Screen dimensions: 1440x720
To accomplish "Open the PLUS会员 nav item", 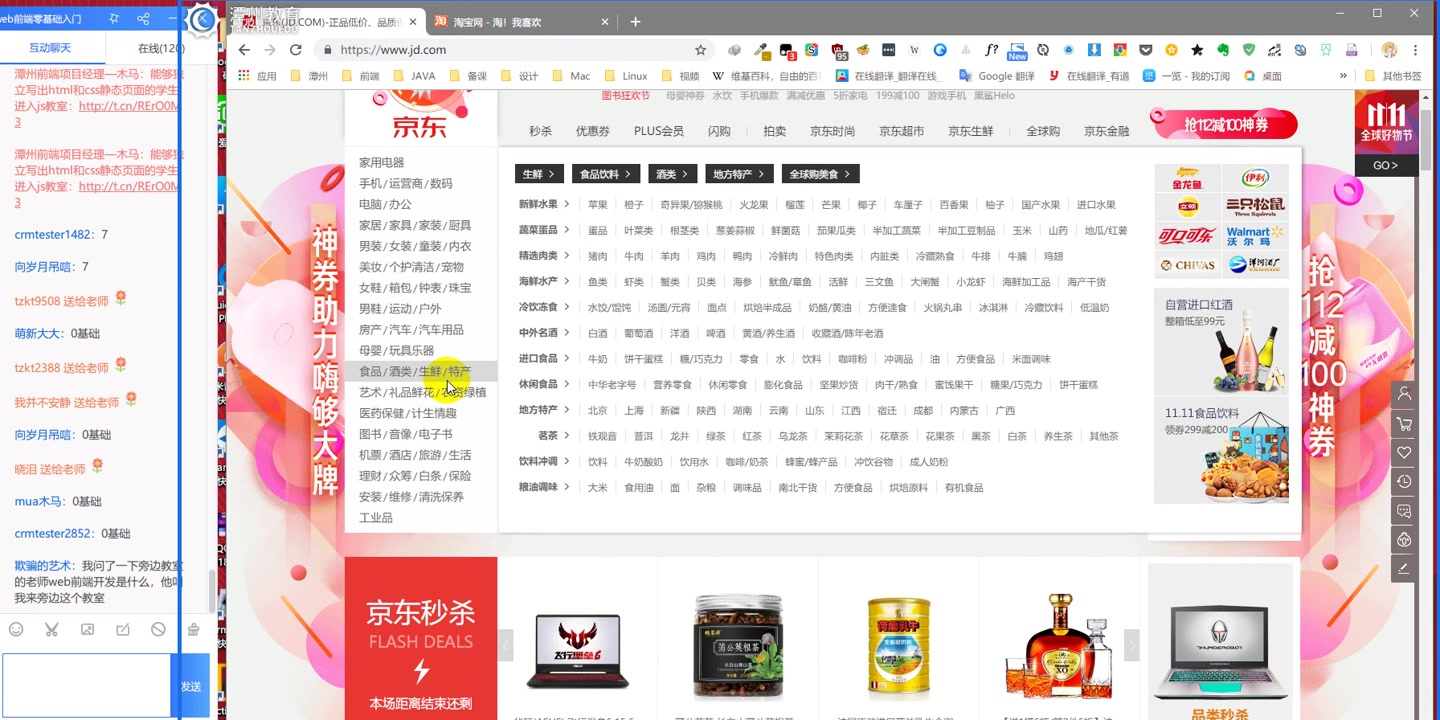I will 659,131.
